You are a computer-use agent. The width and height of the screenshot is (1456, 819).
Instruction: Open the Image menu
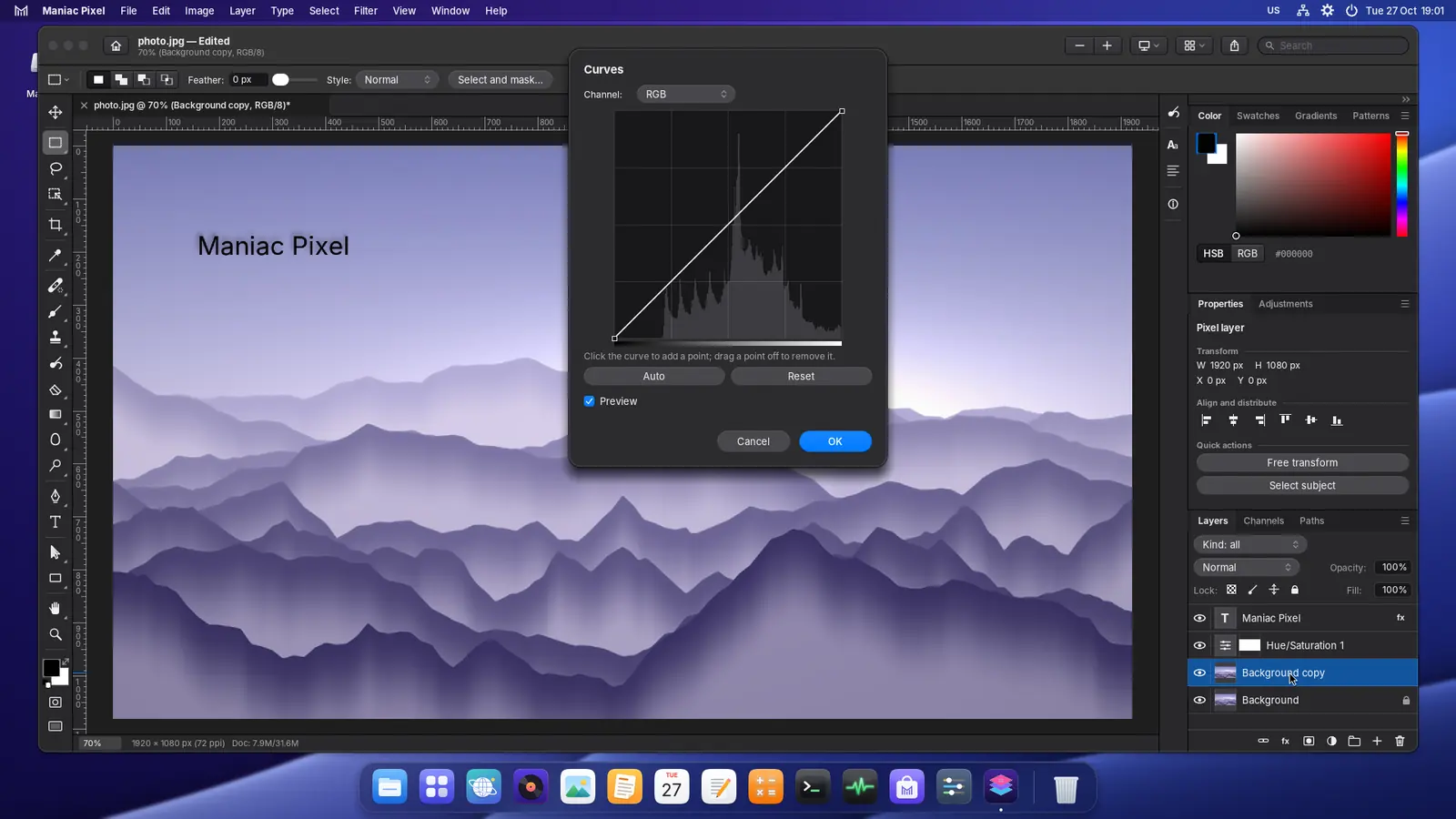pyautogui.click(x=199, y=11)
